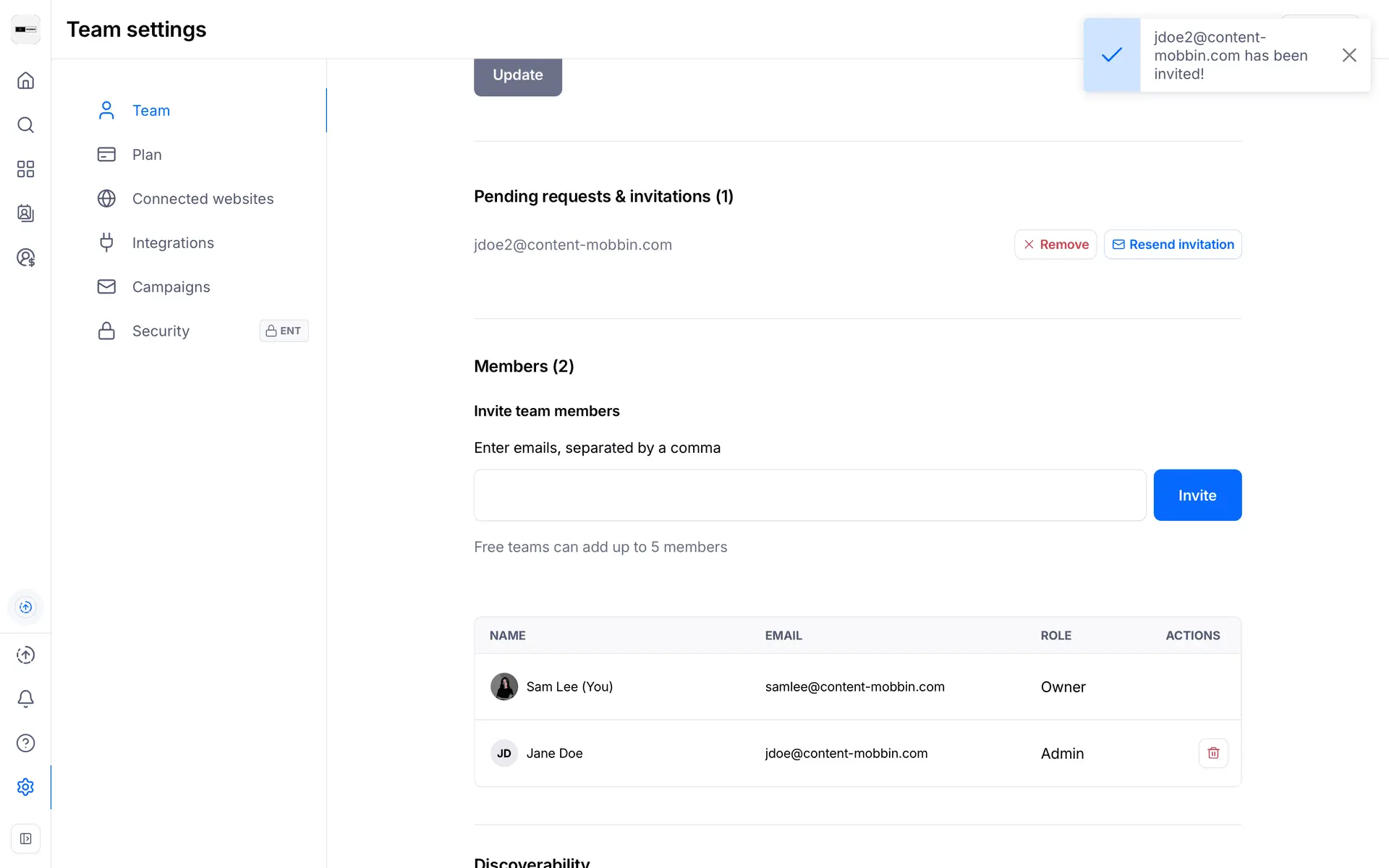Switch to the Plan settings tab
Viewport: 1389px width, 868px height.
point(147,155)
